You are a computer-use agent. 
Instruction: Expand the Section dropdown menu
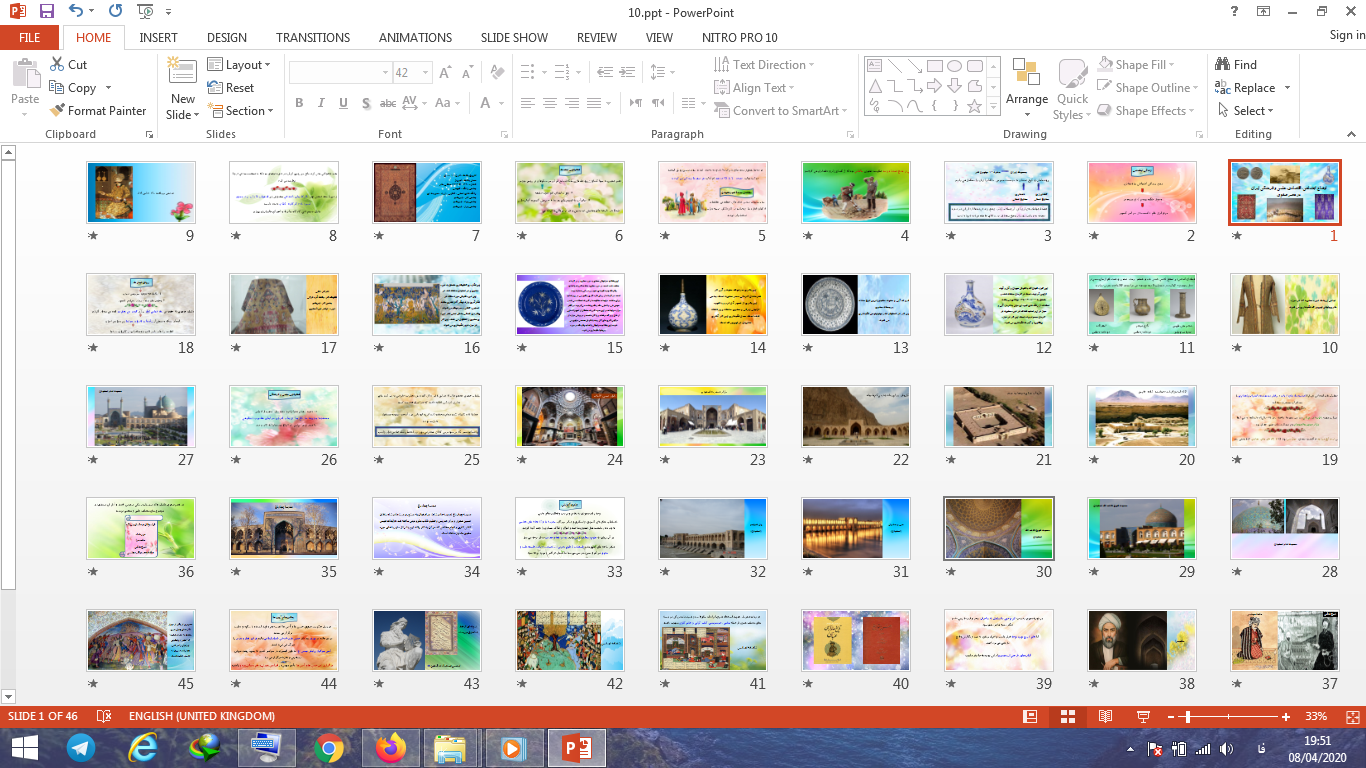pos(240,111)
